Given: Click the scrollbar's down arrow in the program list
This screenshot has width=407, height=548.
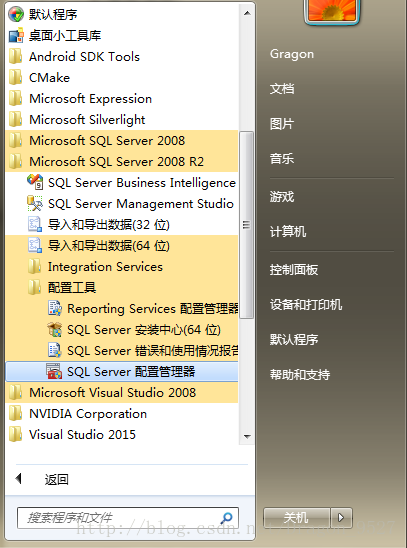Looking at the screenshot, I should [x=247, y=436].
